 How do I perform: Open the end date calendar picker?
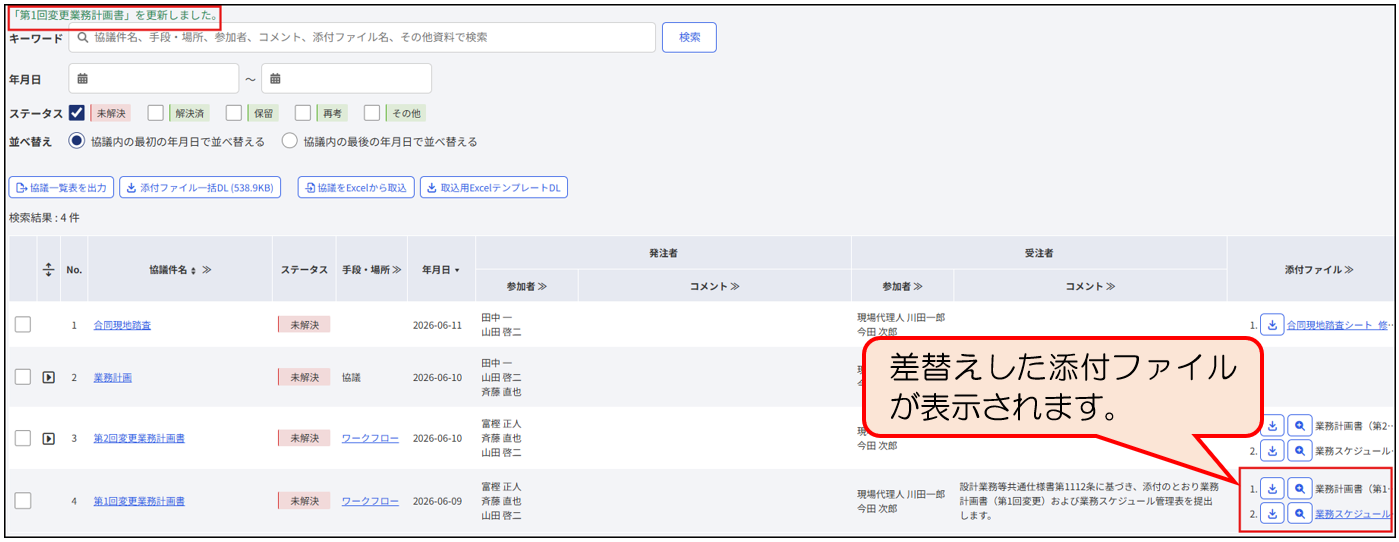[275, 79]
